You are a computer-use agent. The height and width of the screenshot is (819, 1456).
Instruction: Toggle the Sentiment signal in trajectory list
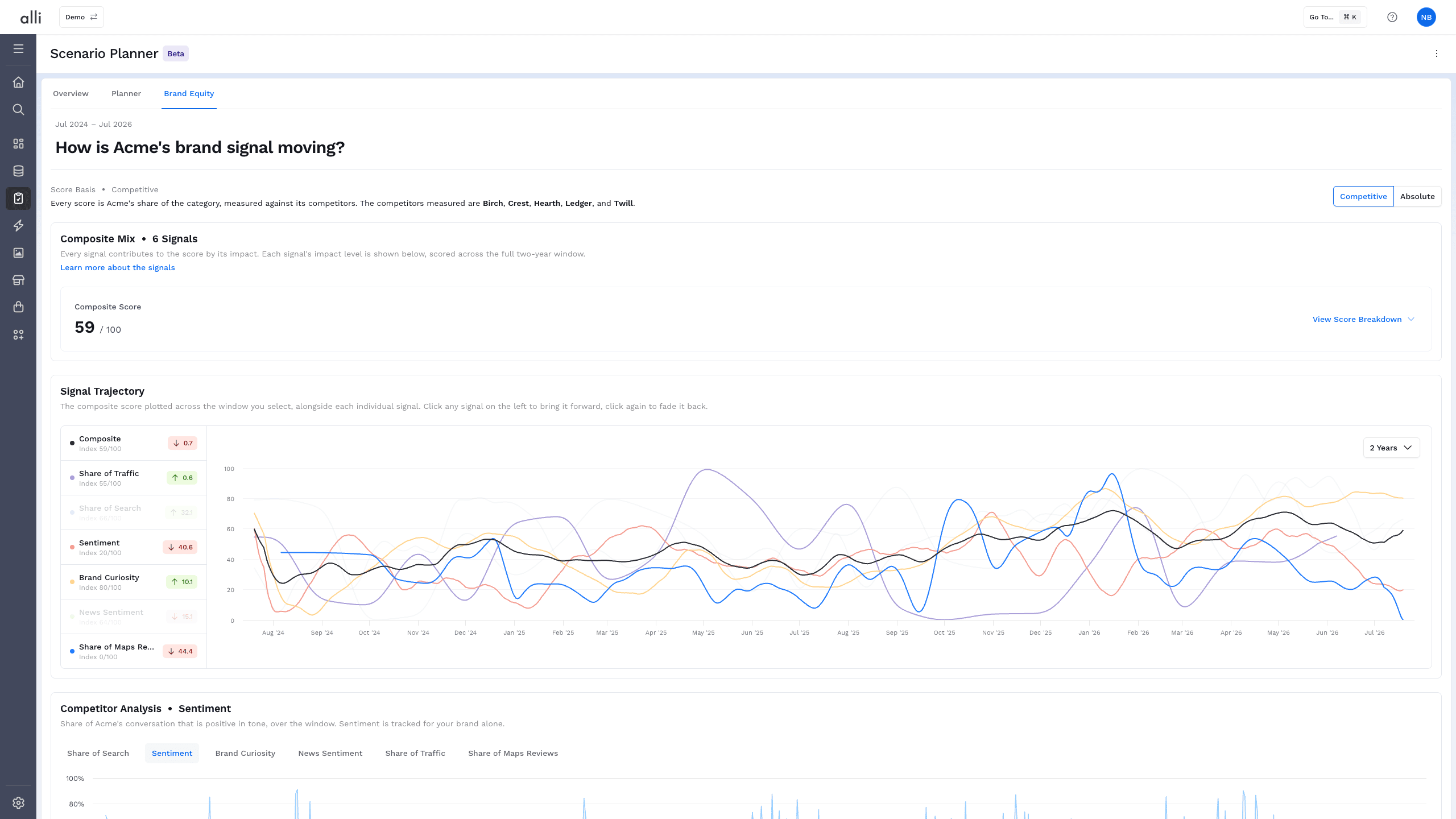(x=134, y=547)
